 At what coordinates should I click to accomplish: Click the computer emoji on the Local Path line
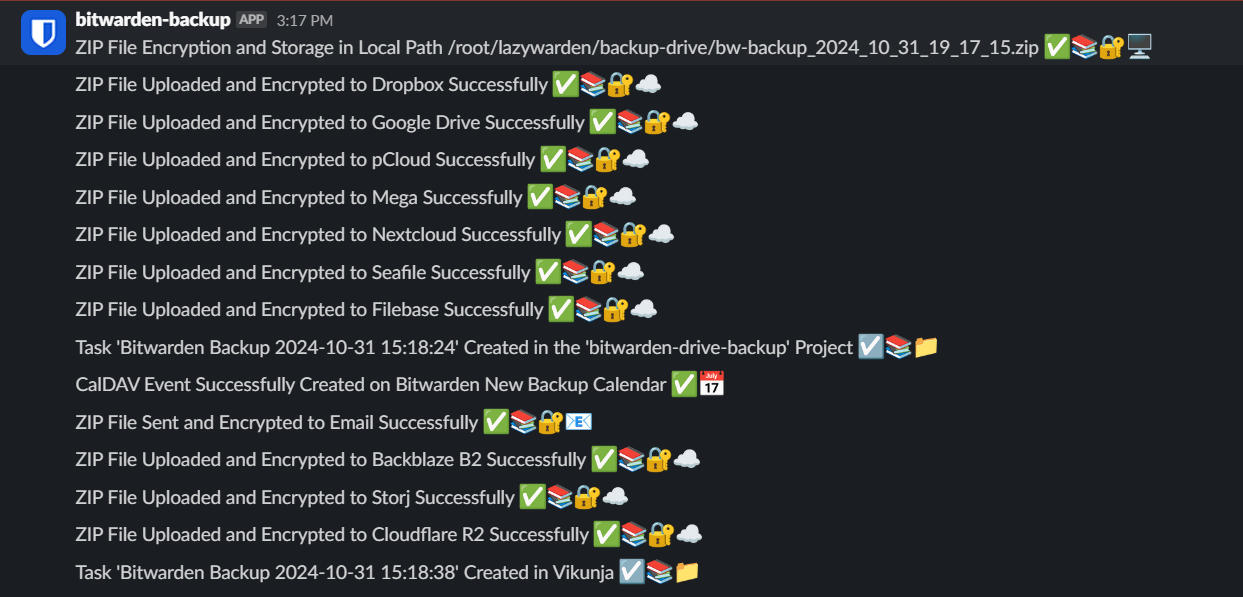[x=1140, y=47]
